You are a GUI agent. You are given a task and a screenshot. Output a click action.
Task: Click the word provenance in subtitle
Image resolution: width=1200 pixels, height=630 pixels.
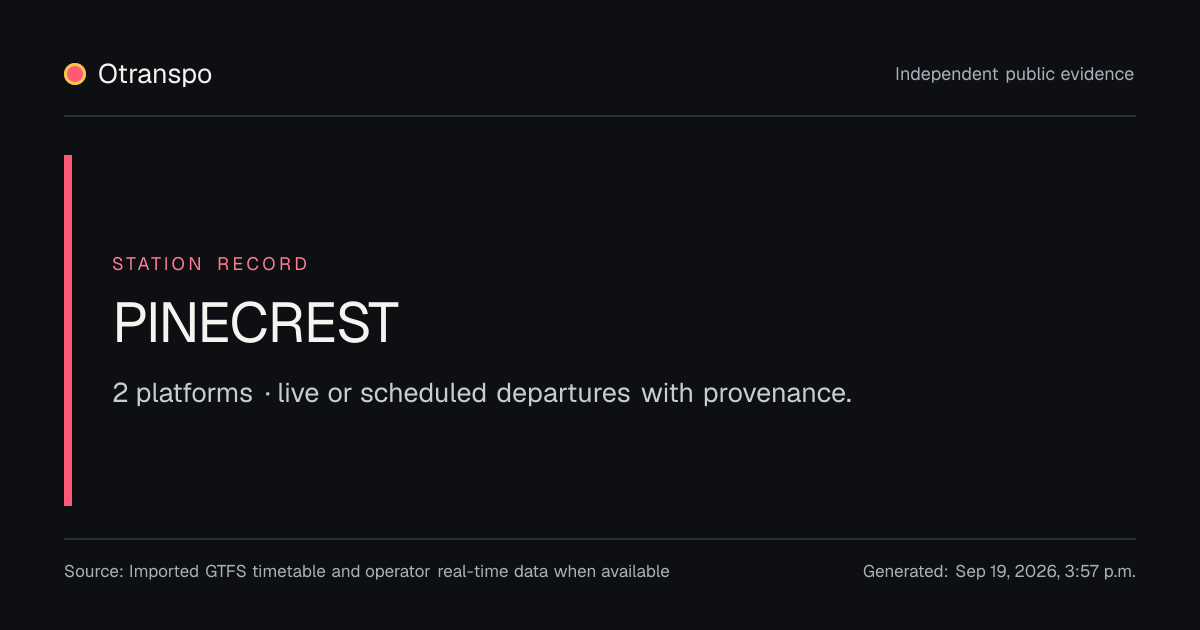[x=777, y=393]
